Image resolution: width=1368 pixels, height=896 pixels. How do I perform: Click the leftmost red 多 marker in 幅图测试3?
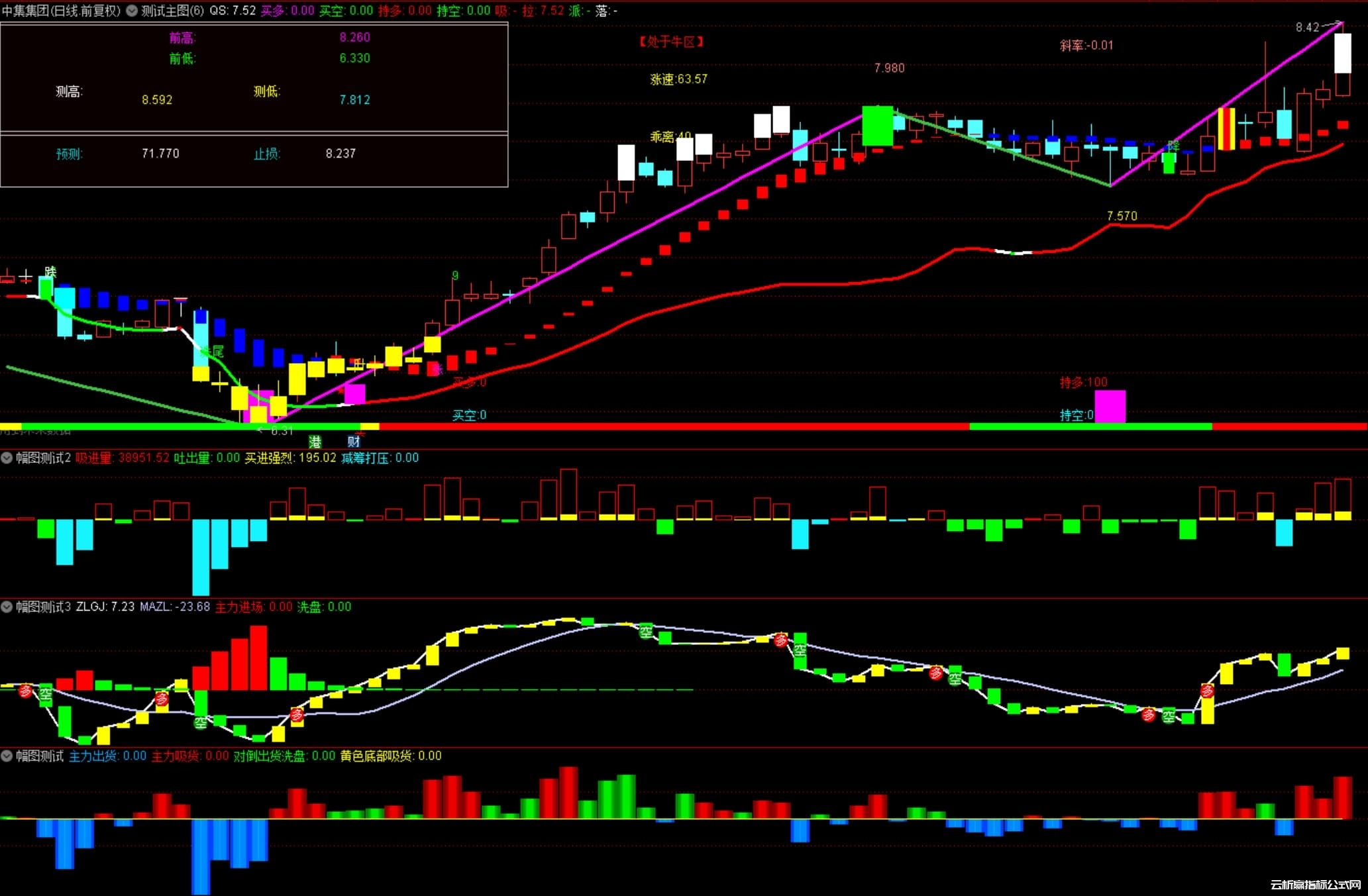point(25,691)
